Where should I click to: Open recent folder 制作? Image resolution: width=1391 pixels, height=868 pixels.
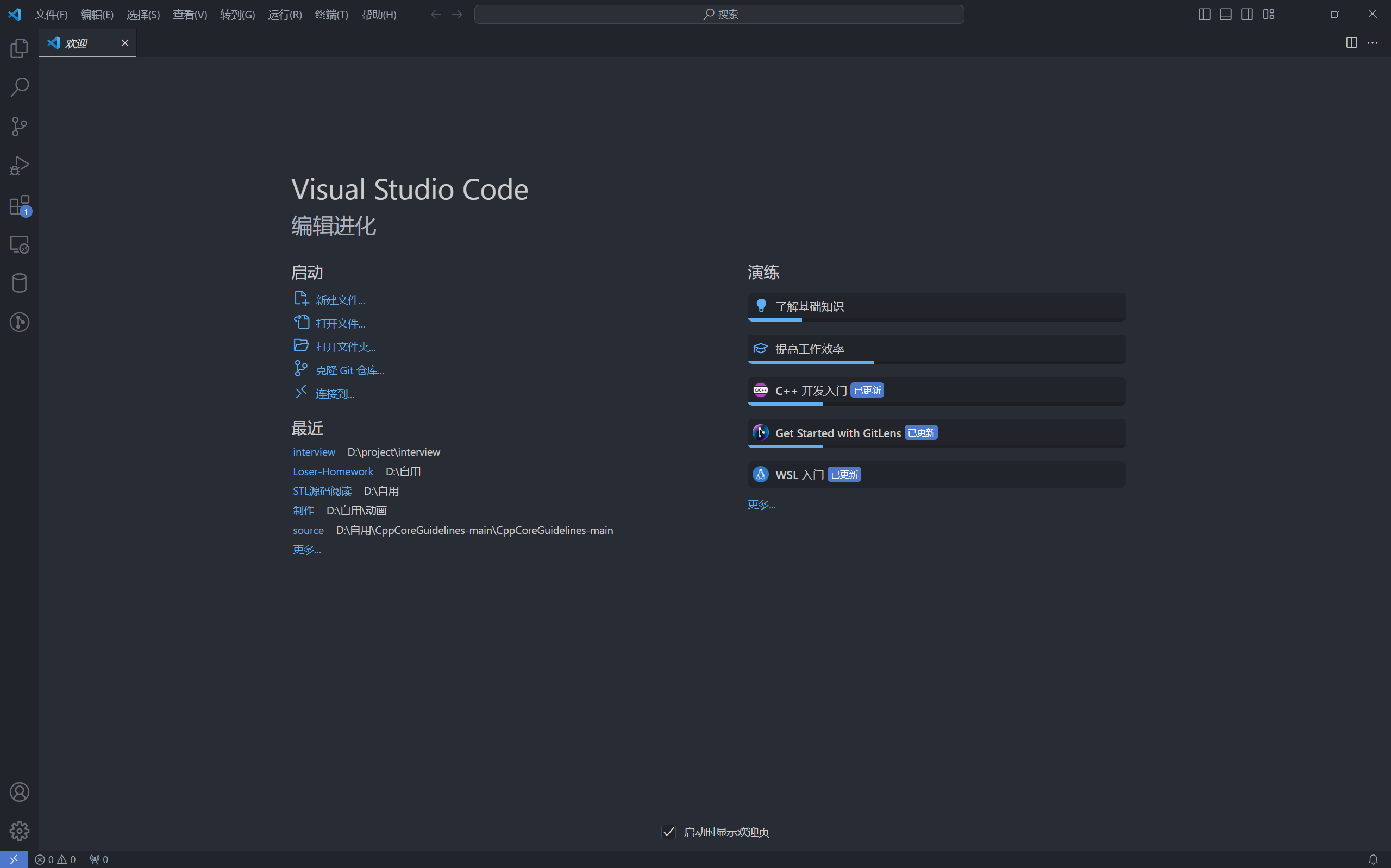pyautogui.click(x=304, y=511)
